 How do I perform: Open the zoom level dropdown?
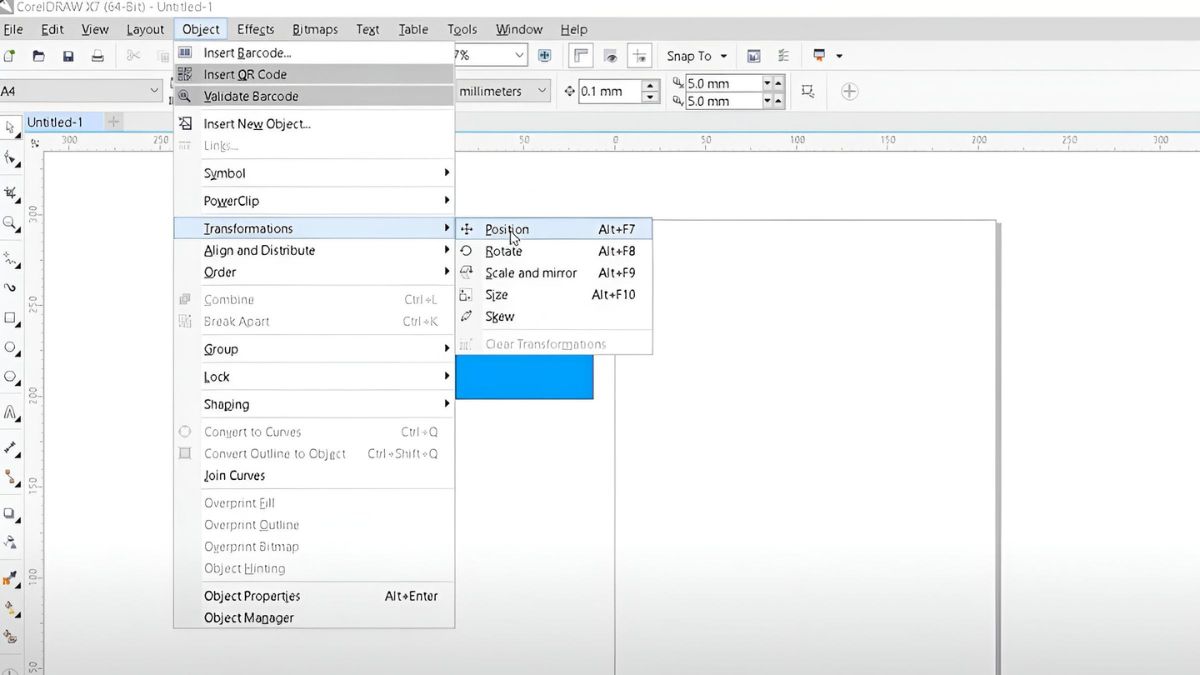click(519, 56)
